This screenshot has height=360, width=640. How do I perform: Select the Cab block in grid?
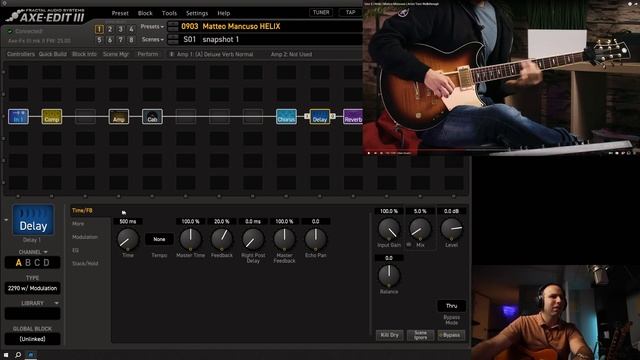coord(152,117)
